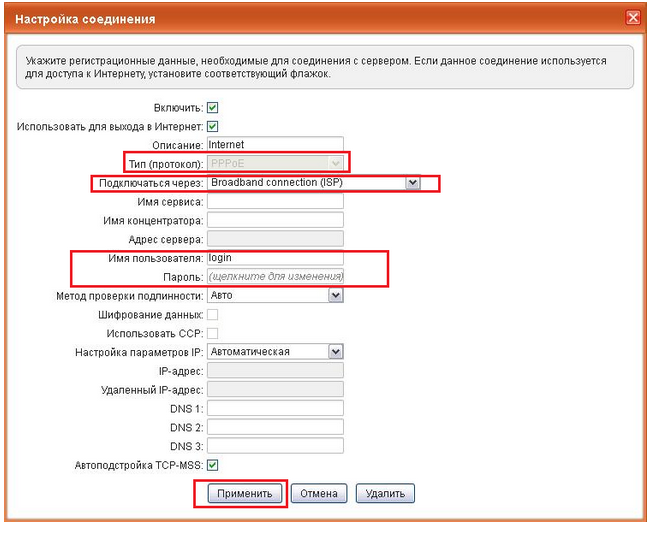Close the Настройка соединения dialog
Screen dimensions: 648x534
tap(633, 18)
